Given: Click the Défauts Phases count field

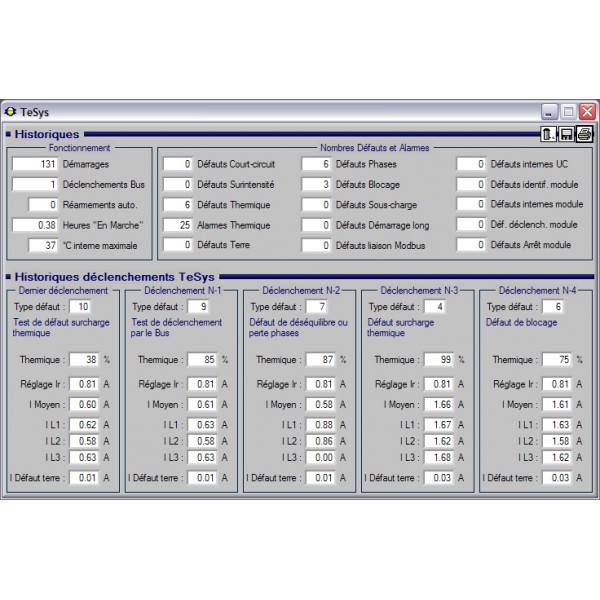Looking at the screenshot, I should point(316,164).
